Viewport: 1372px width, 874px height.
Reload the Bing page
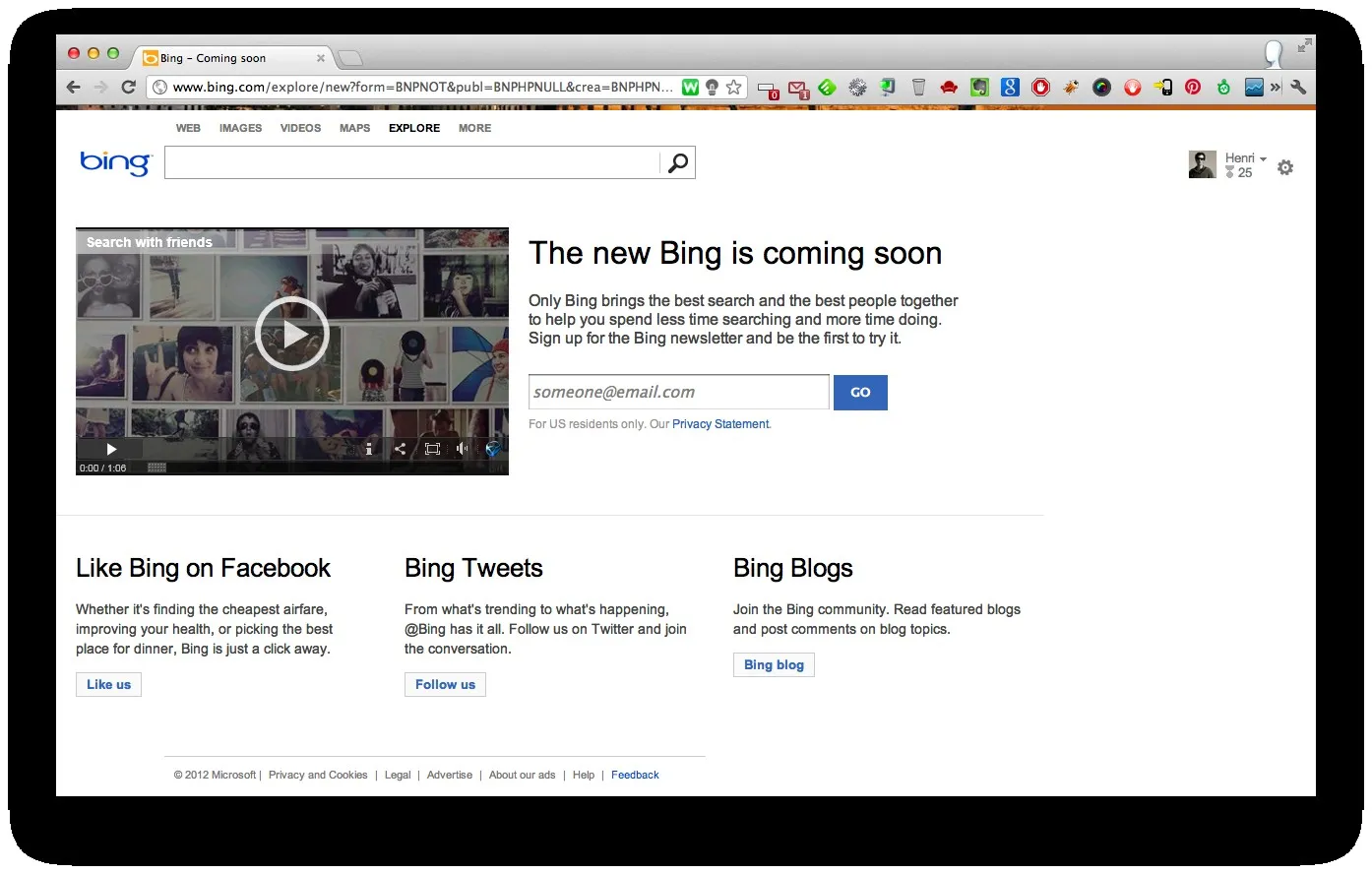[128, 87]
